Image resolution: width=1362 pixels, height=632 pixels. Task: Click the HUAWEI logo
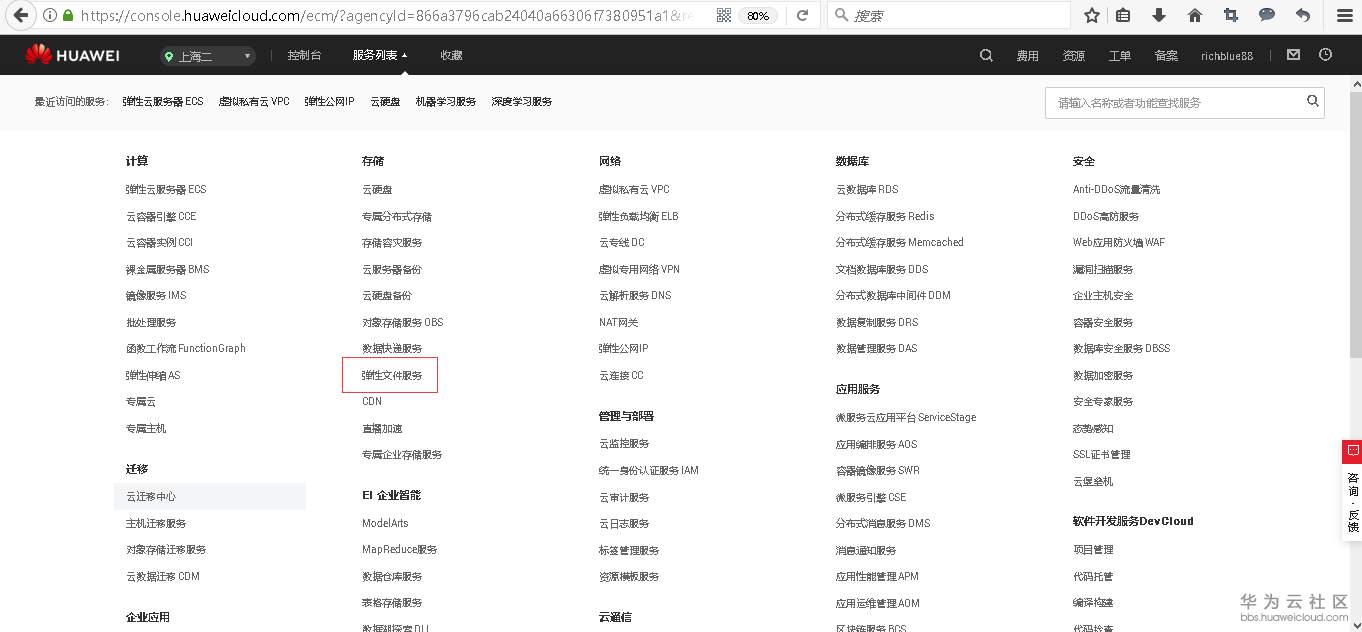[71, 55]
